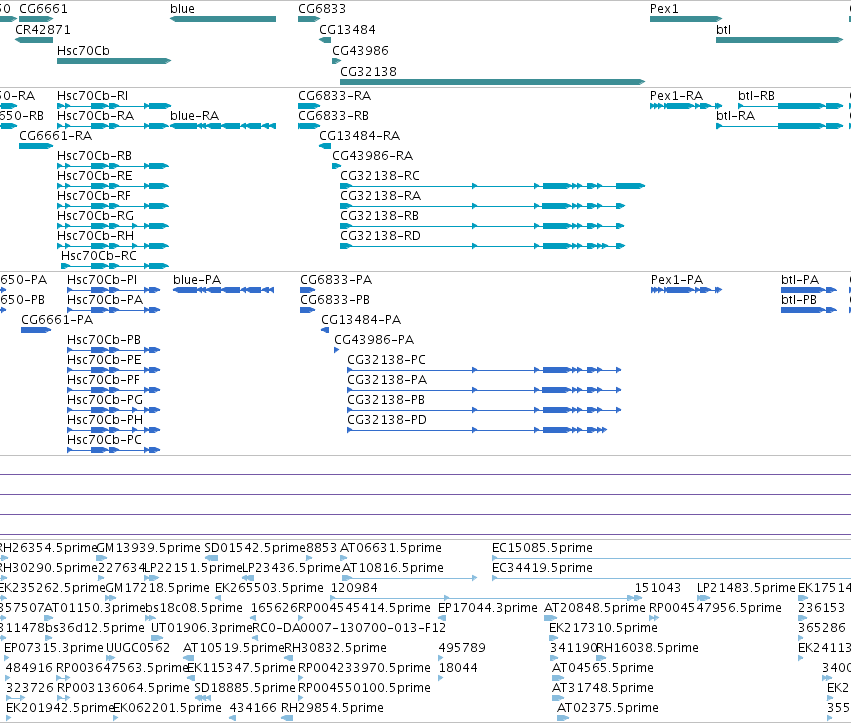Click transcript Hsc70Cb-RE
Image resolution: width=851 pixels, height=723 pixels.
[113, 186]
